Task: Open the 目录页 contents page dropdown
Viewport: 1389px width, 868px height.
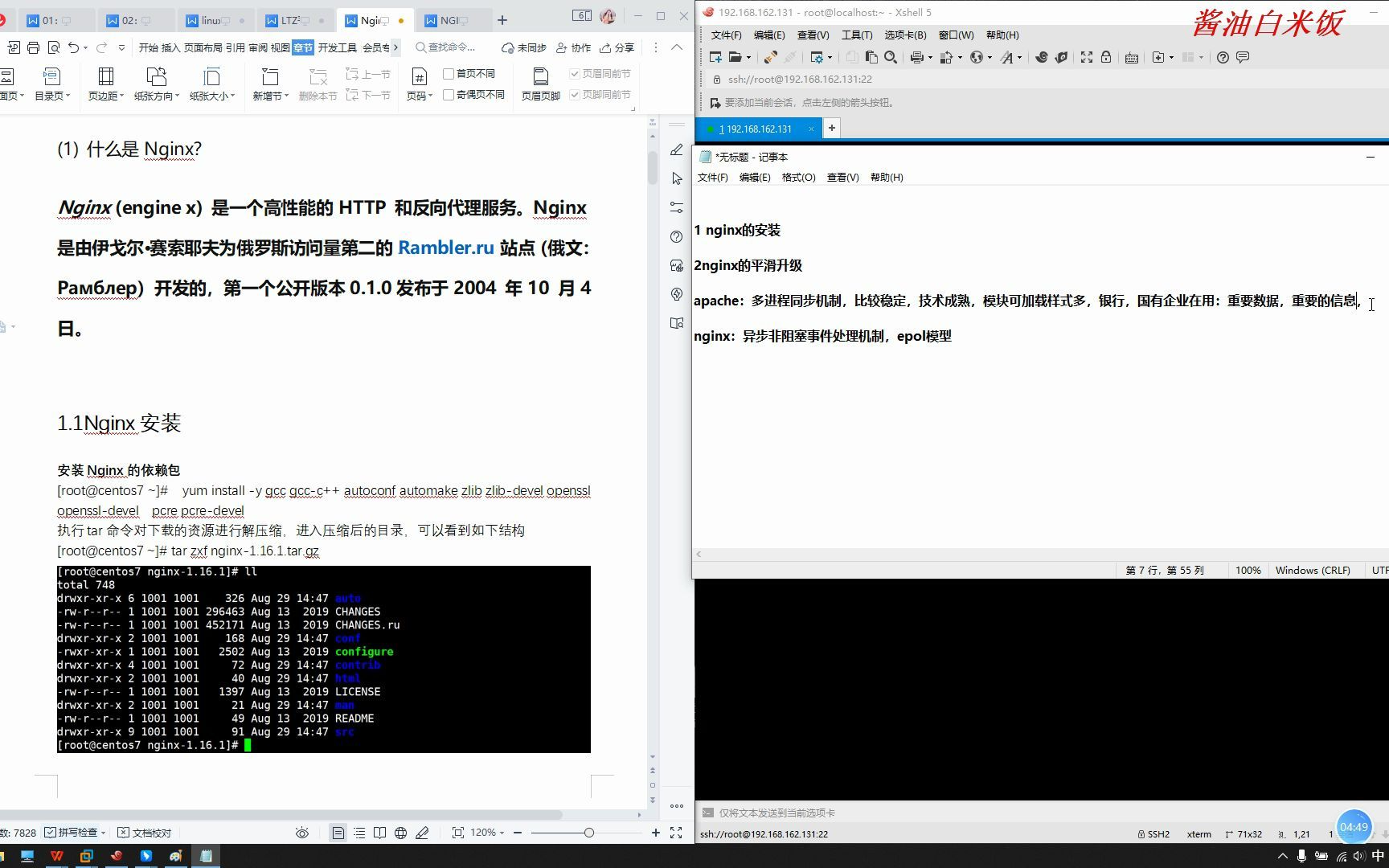Action: pos(52,84)
